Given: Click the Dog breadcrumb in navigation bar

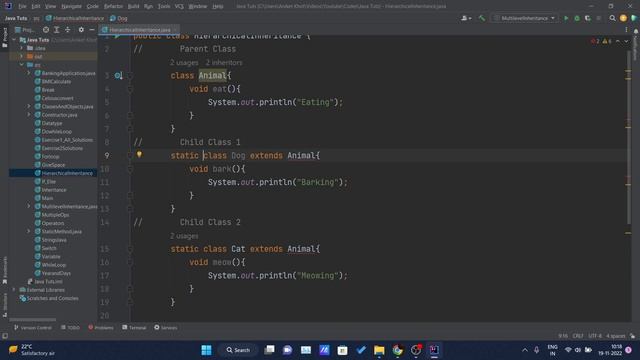Looking at the screenshot, I should (x=119, y=18).
